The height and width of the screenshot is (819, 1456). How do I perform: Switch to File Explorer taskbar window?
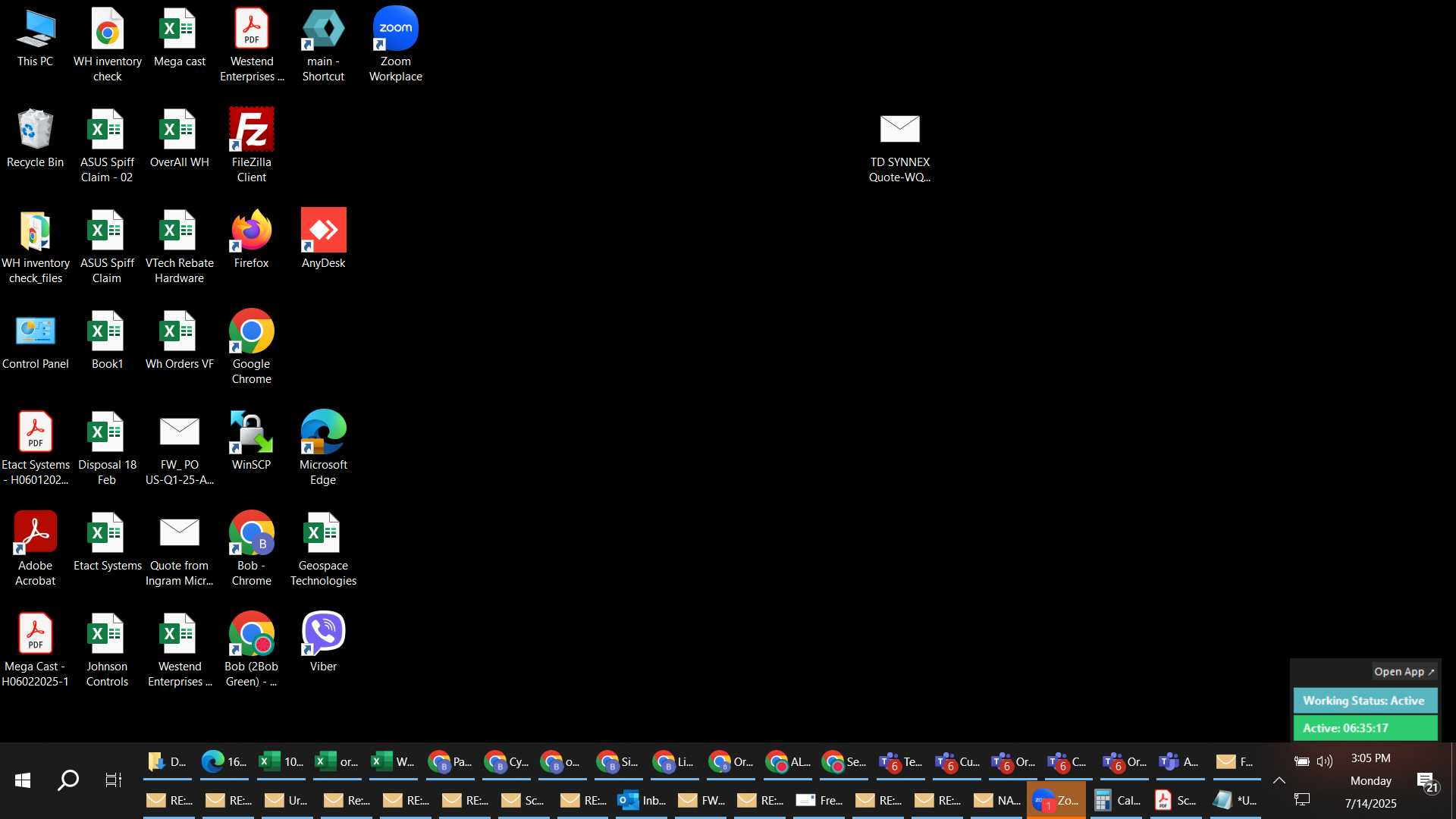coord(167,761)
